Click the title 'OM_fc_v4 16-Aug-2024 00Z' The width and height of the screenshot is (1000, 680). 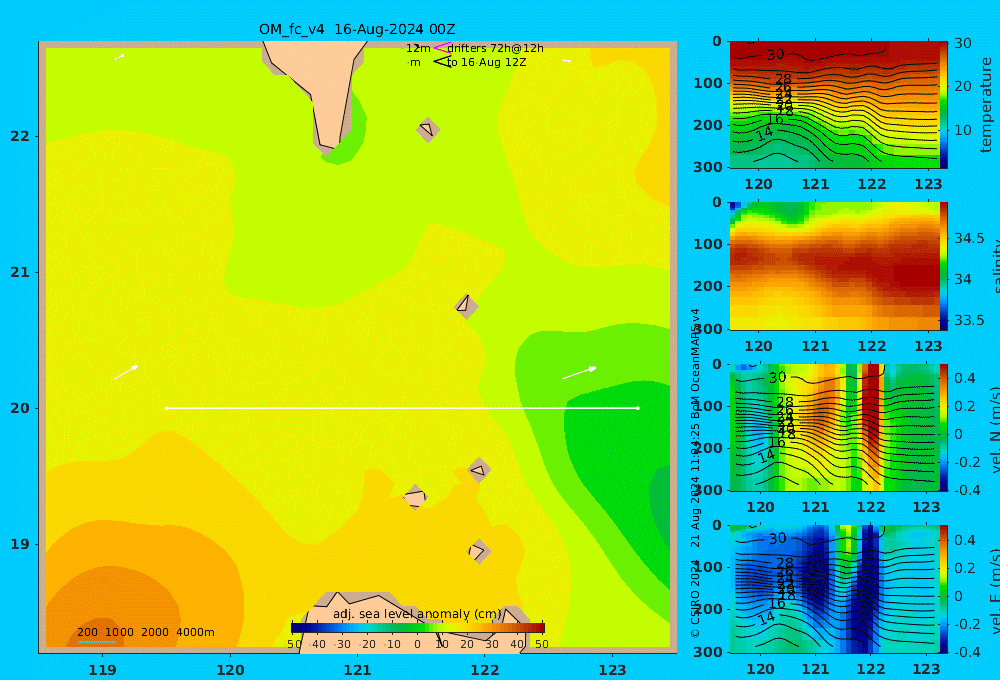[x=357, y=29]
